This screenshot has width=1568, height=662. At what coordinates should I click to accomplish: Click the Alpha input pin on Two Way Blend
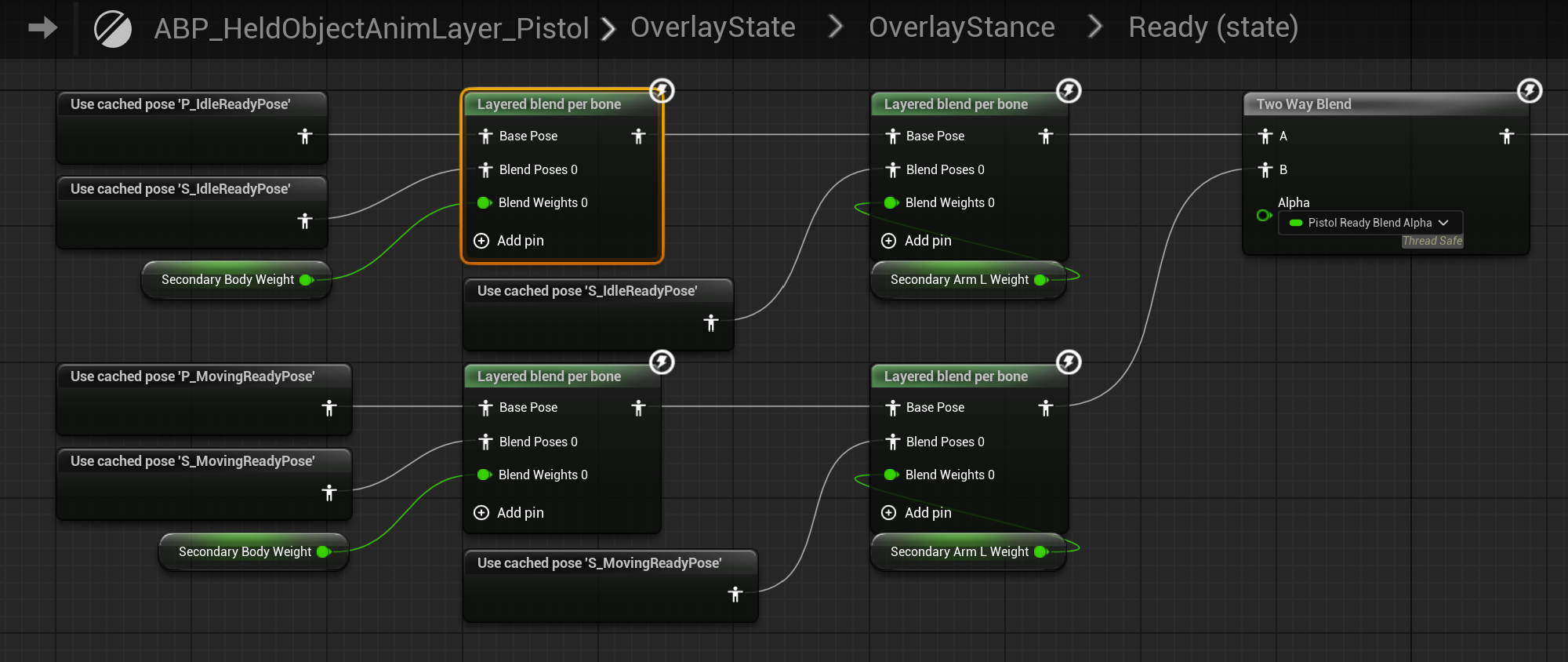coord(1263,215)
